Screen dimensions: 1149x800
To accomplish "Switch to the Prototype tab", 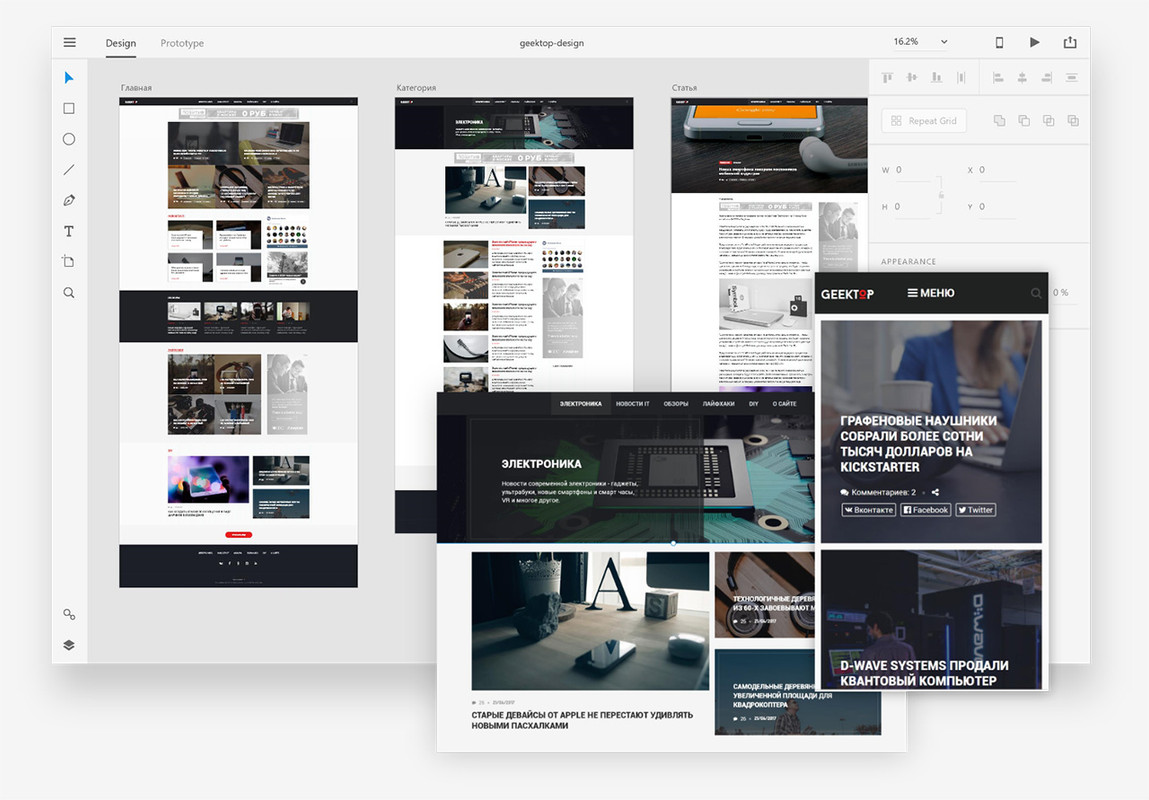I will (x=182, y=43).
